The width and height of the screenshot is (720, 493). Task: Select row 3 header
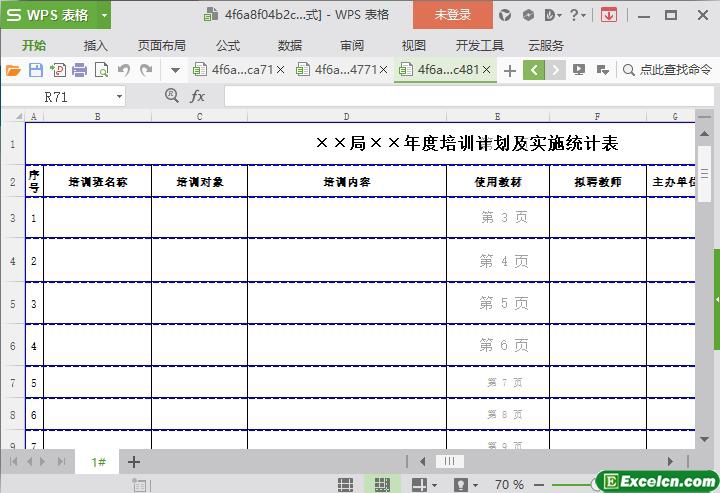click(x=13, y=218)
